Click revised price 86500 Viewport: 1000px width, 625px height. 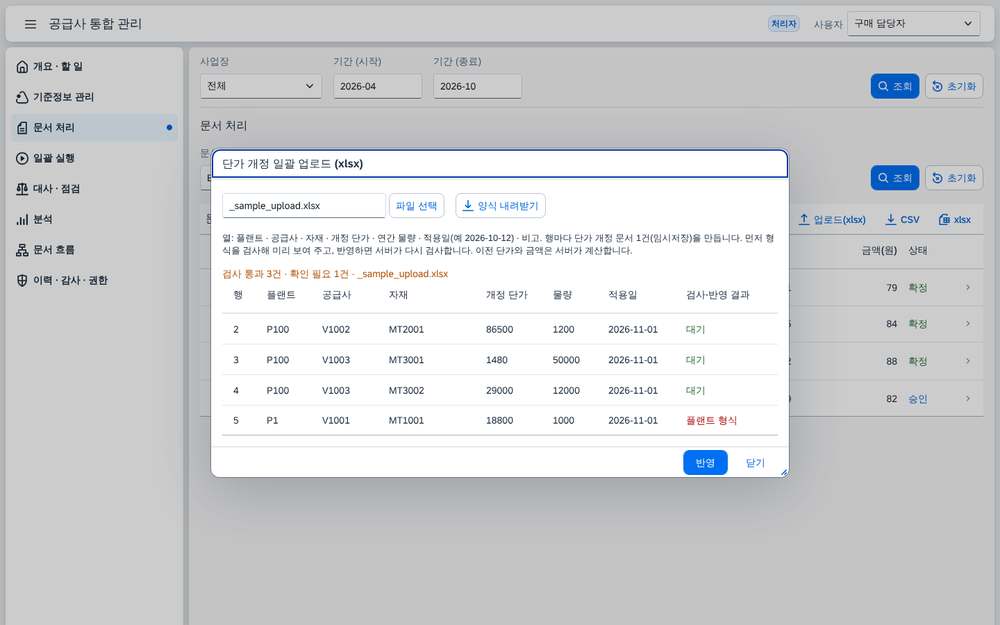point(499,329)
